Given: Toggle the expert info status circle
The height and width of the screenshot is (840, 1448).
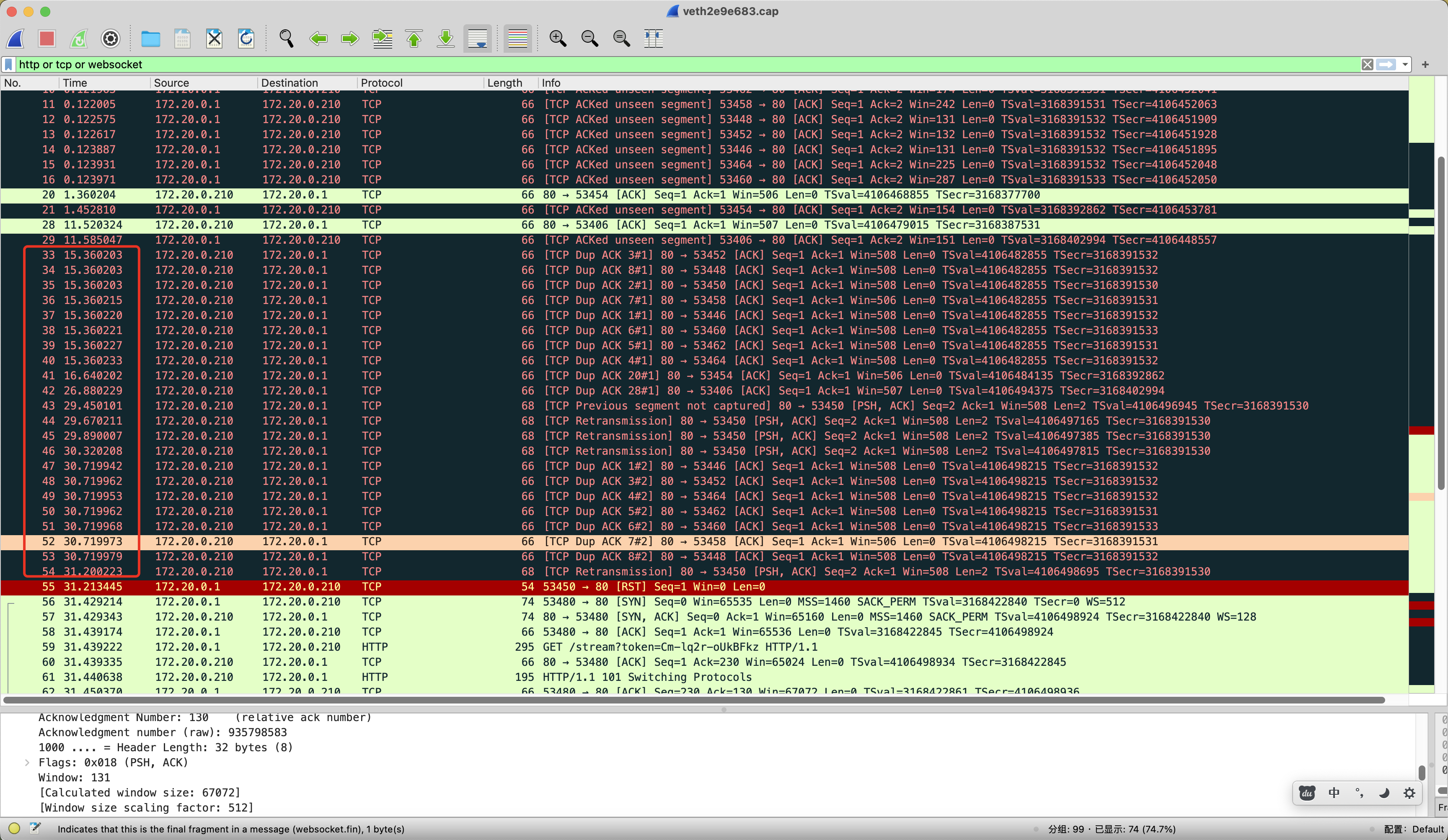Looking at the screenshot, I should click(14, 828).
